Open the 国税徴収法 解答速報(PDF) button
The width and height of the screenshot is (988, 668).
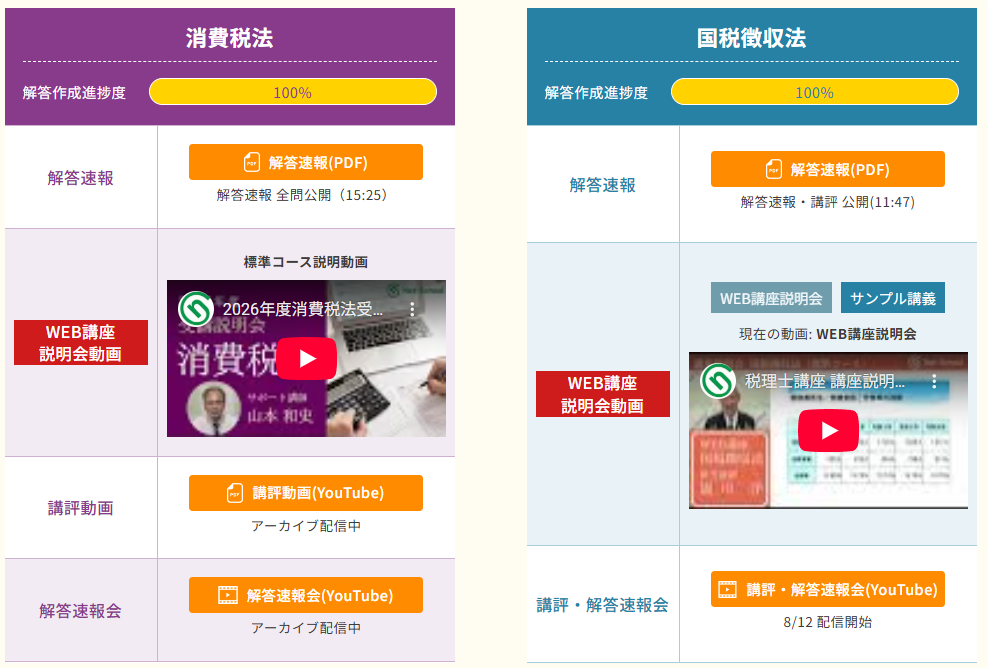pos(828,169)
